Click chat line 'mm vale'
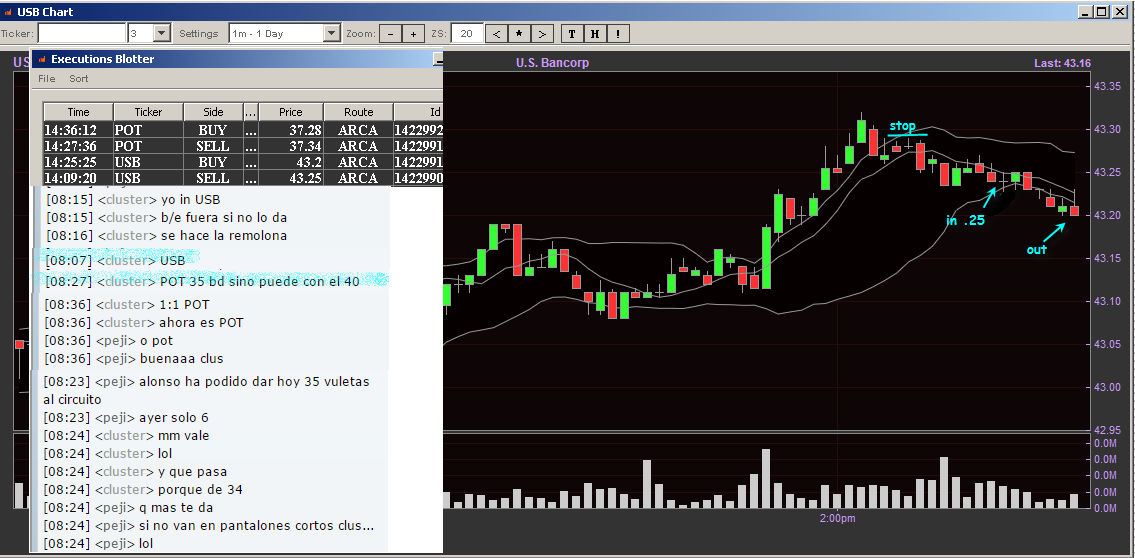This screenshot has height=558, width=1135. pos(185,436)
